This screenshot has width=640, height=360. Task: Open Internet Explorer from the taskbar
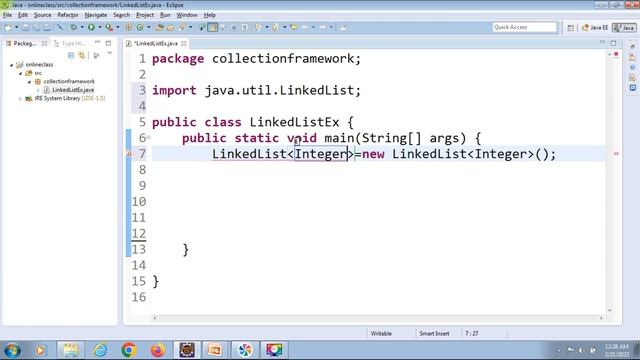100,350
